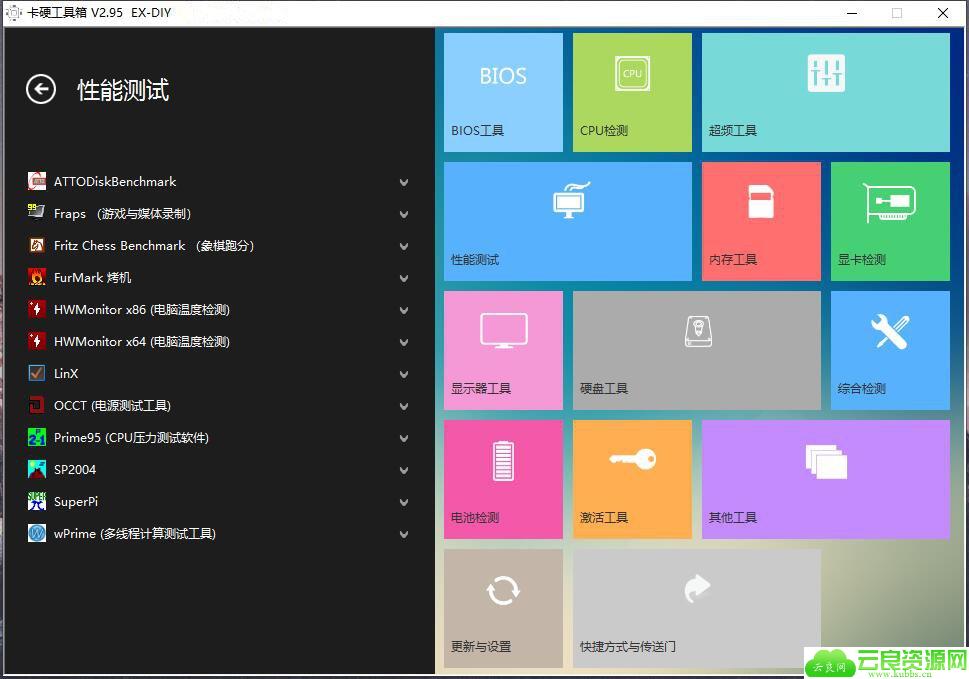Expand the HWMonitor x86 chevron
Viewport: 969px width, 679px height.
coord(404,310)
